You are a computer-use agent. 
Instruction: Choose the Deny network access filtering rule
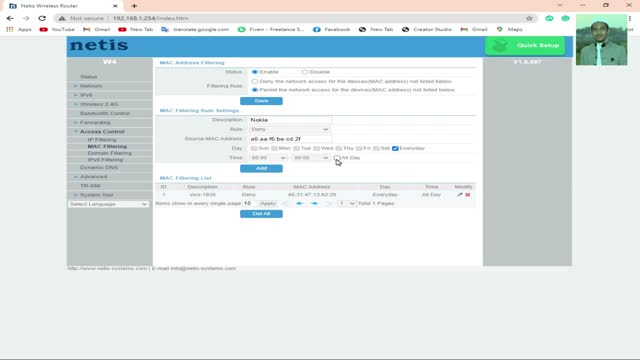[x=255, y=82]
